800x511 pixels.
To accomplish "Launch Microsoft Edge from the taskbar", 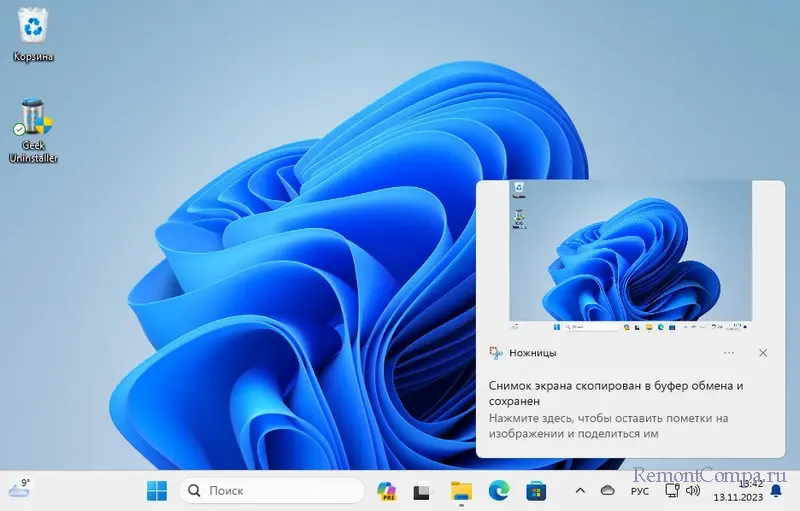I will point(498,491).
